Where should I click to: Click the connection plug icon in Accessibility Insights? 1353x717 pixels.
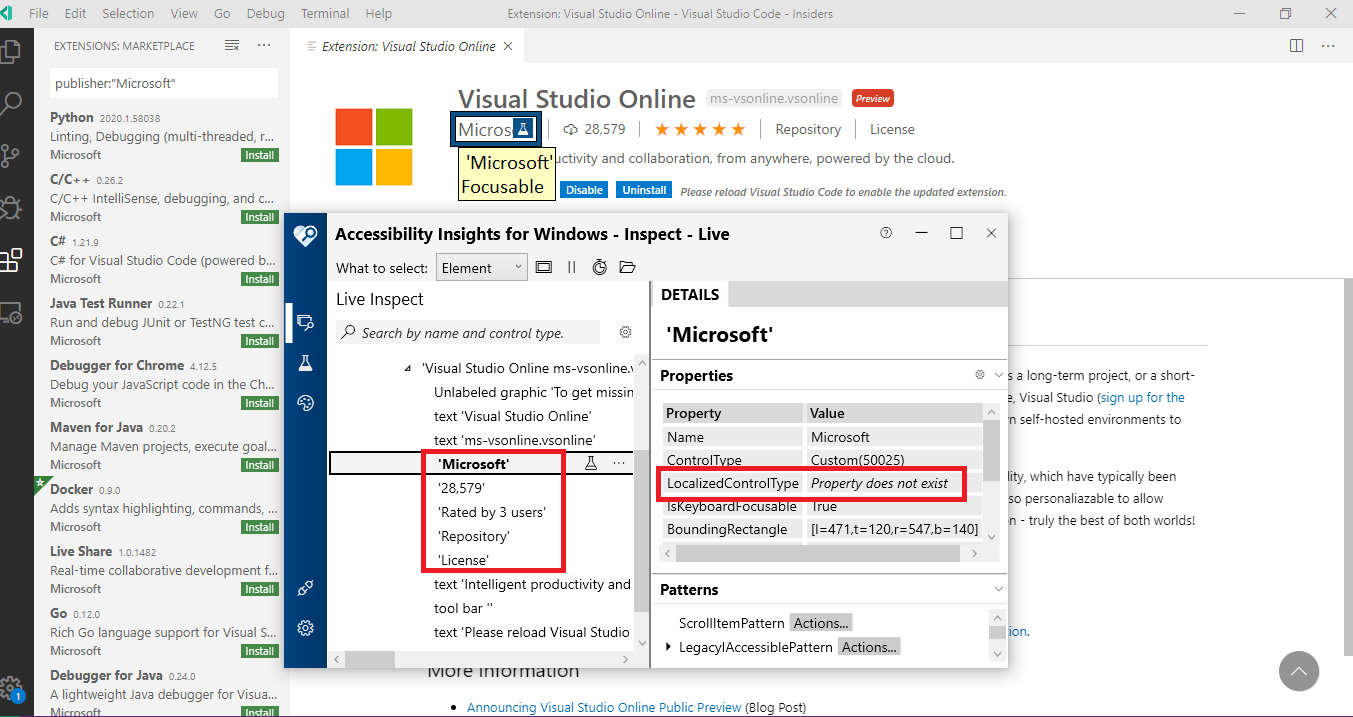tap(305, 588)
